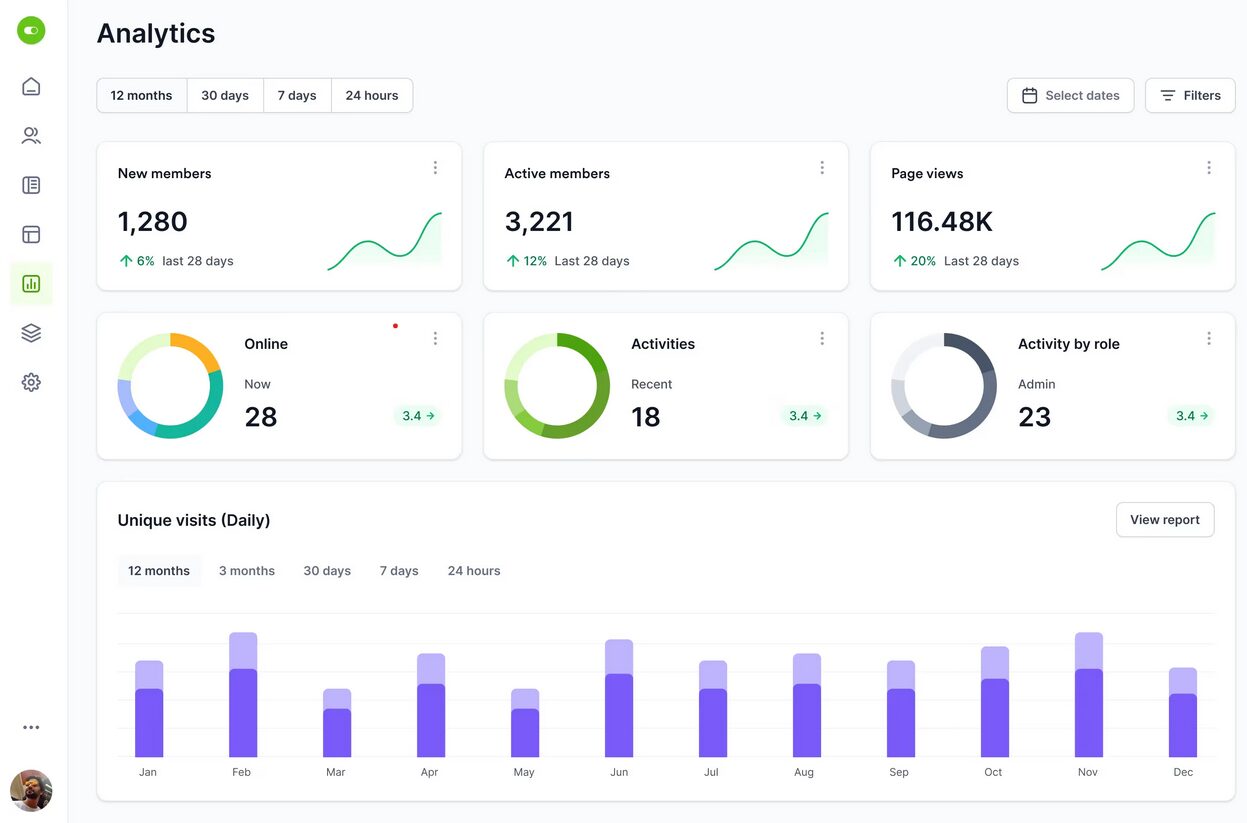Image resolution: width=1247 pixels, height=823 pixels.
Task: Open Settings via the gear icon
Action: coord(30,381)
